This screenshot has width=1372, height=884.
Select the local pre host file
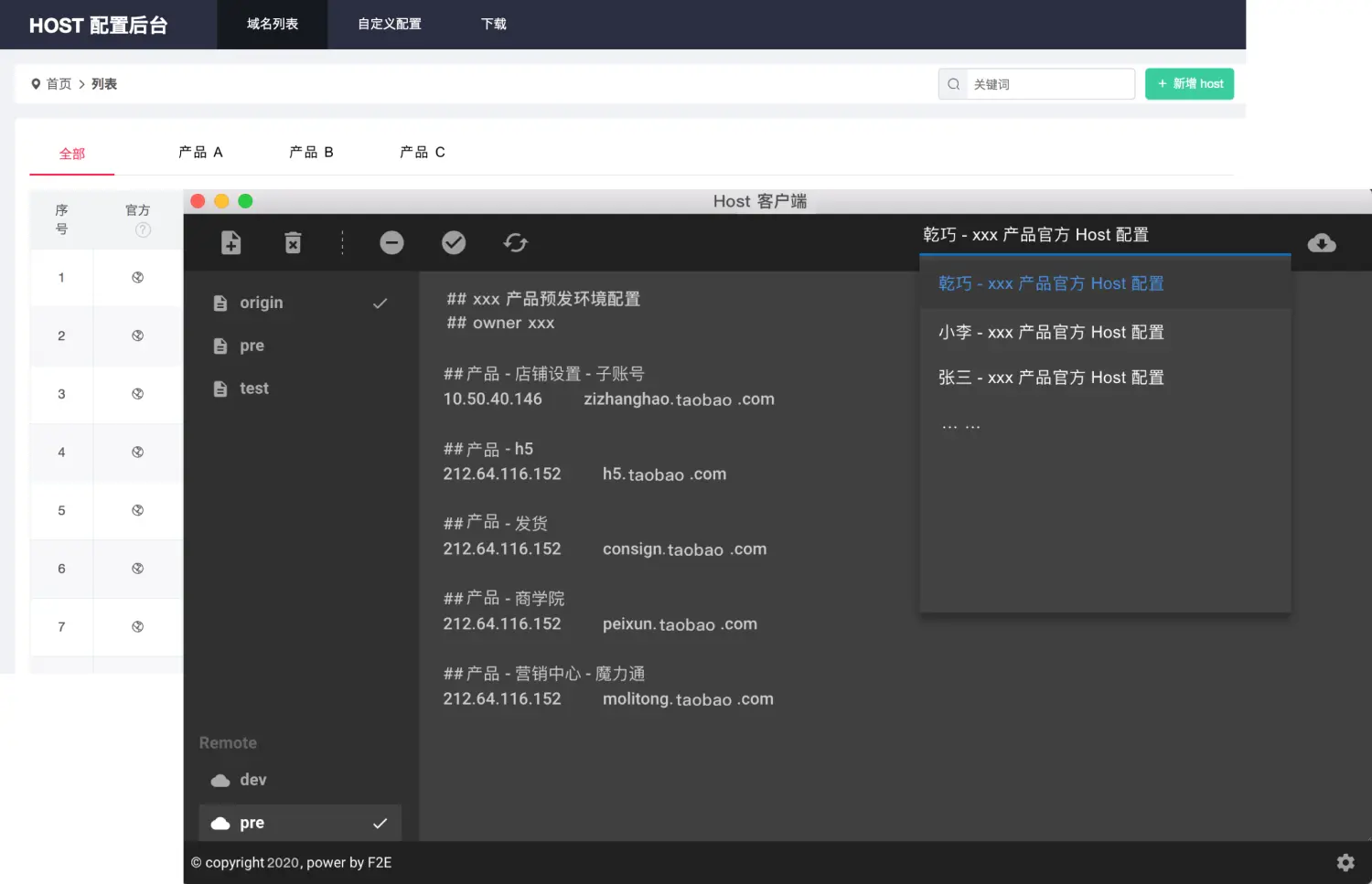300,346
